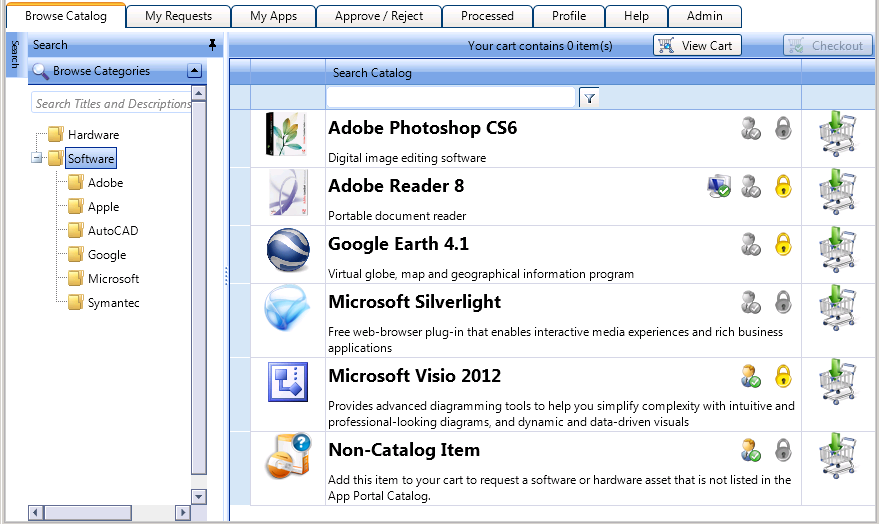The width and height of the screenshot is (879, 524).
Task: Click the category tree scroll-up arrow
Action: [x=198, y=92]
